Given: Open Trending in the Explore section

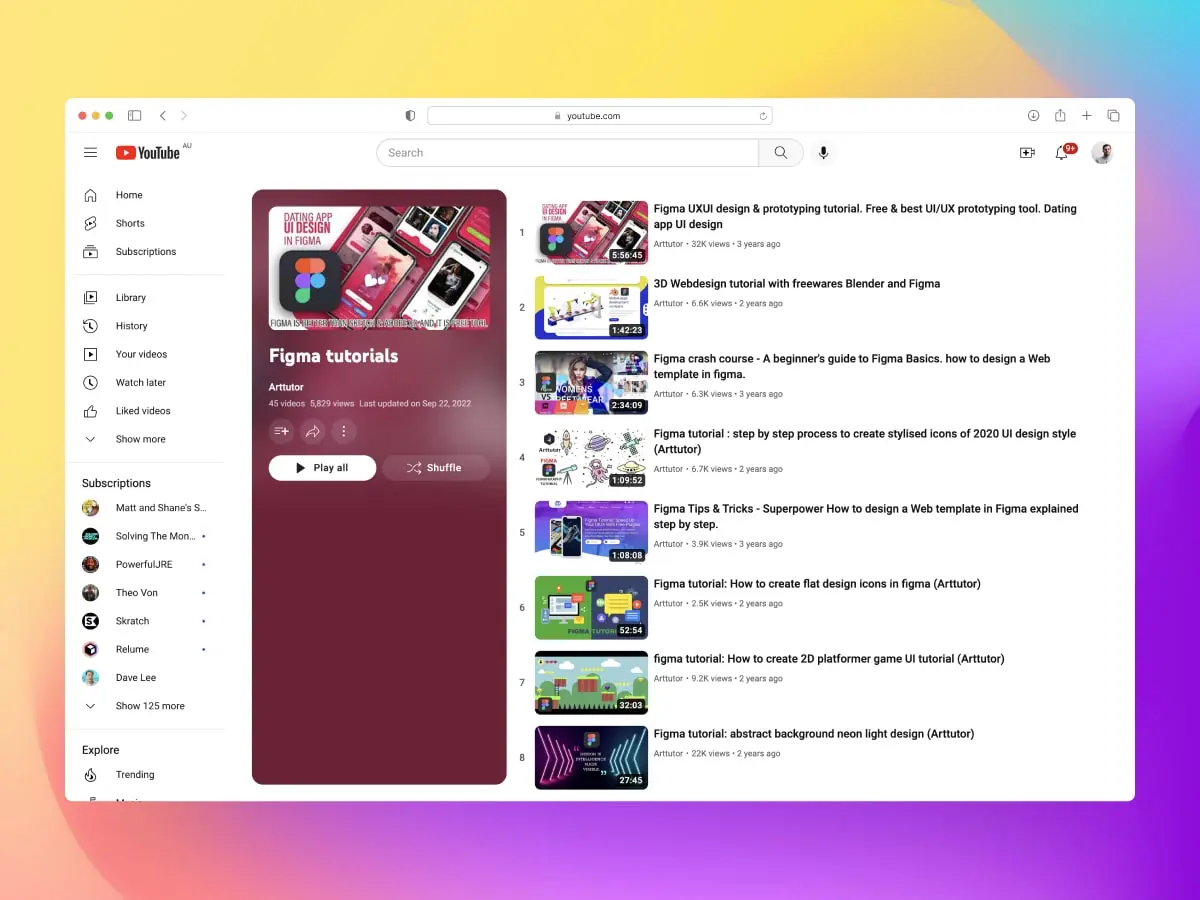Looking at the screenshot, I should (135, 774).
